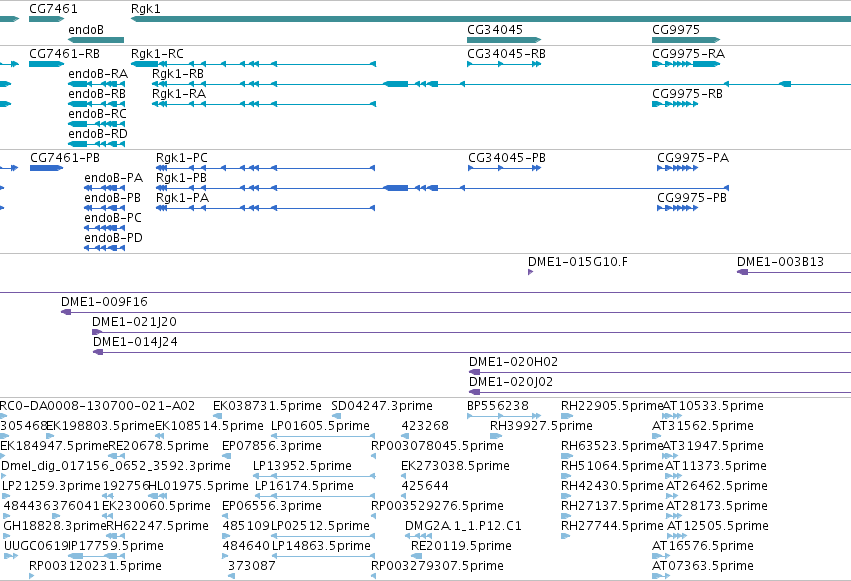Select transcript Rgk1-RB
Viewport: 851px width, 581px height.
501,84
